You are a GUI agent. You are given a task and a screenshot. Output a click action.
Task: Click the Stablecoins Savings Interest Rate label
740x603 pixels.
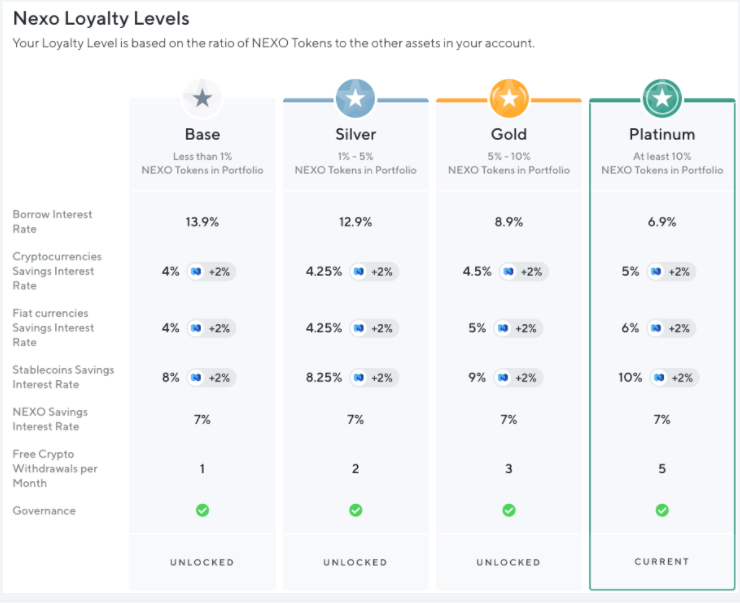63,377
